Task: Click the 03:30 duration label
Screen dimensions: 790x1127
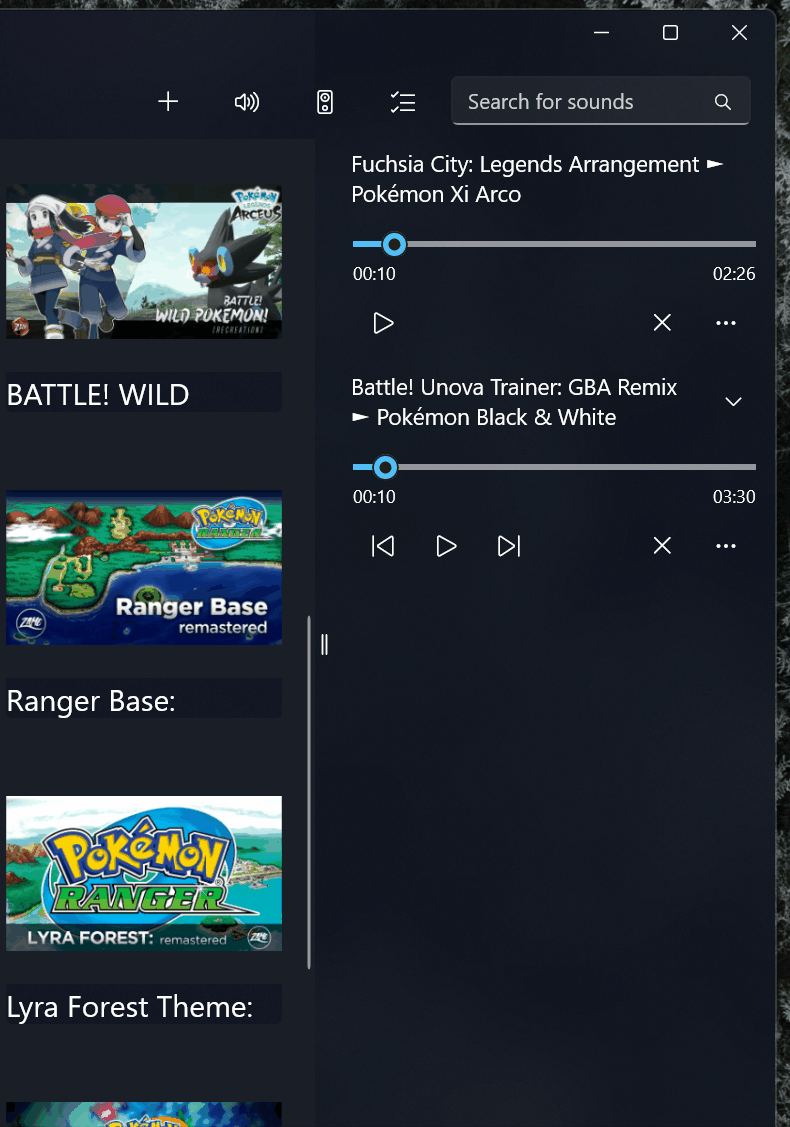Action: (734, 497)
